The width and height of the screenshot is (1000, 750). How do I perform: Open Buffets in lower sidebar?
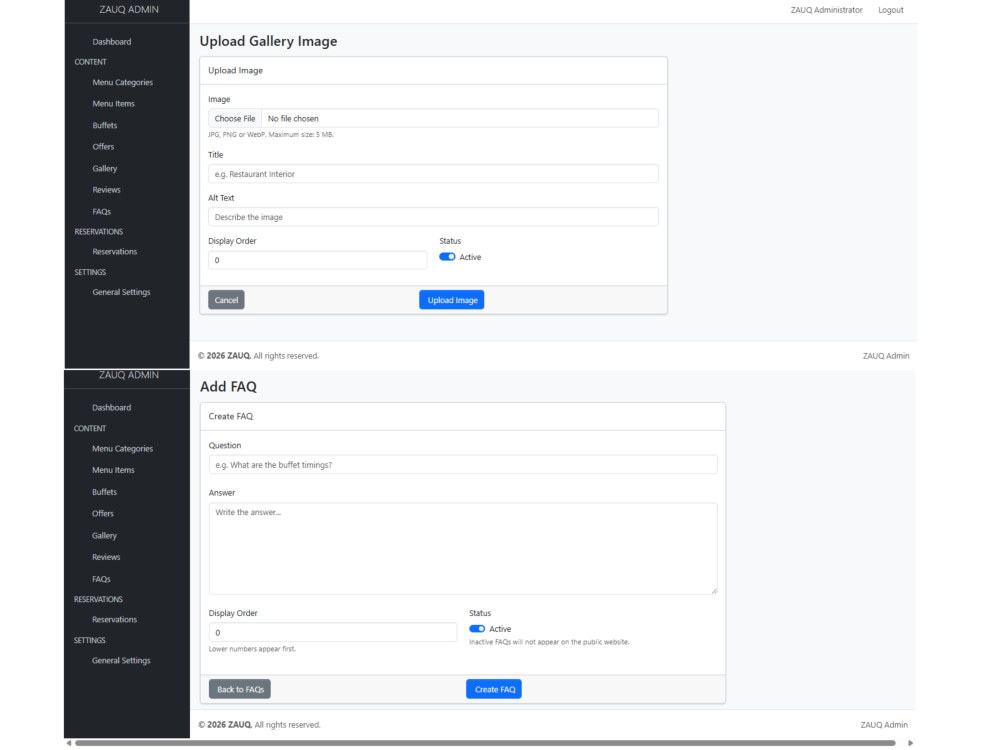105,492
